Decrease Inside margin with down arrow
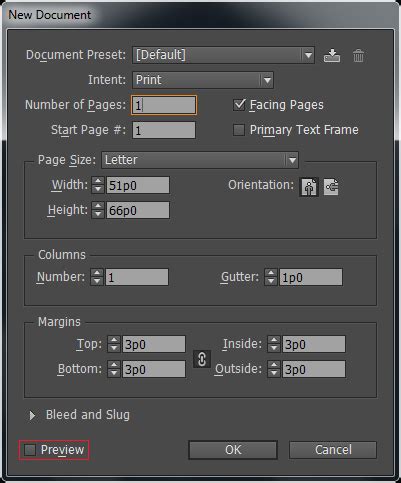The image size is (401, 483). pos(274,348)
